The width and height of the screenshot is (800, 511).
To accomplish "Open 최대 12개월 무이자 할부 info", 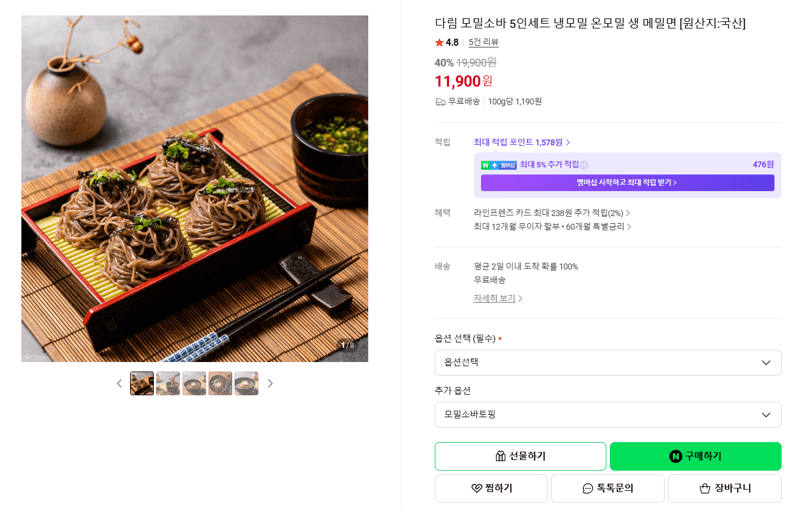I will click(552, 226).
